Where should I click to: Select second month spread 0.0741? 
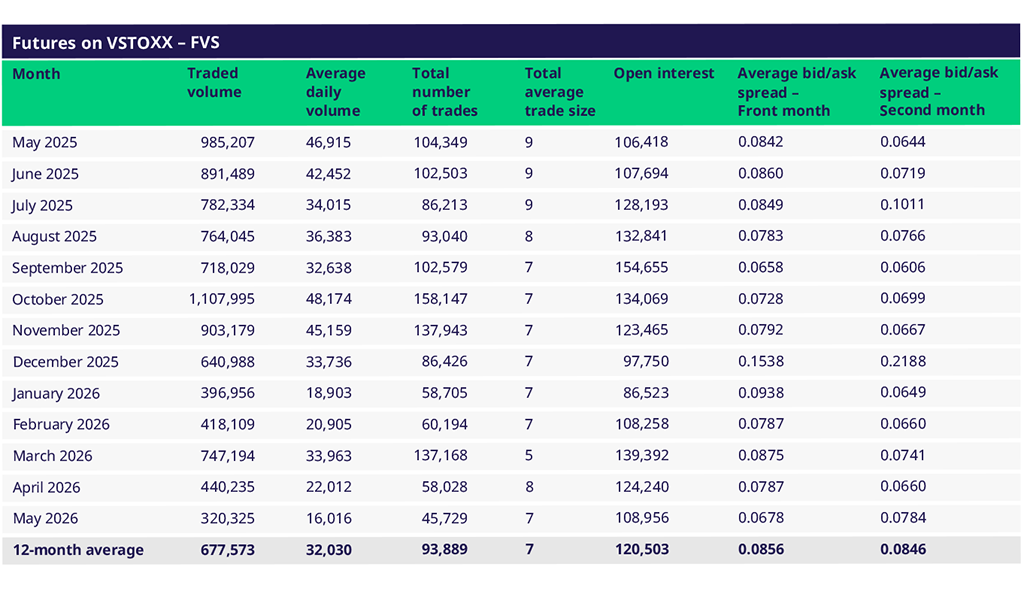pos(903,455)
